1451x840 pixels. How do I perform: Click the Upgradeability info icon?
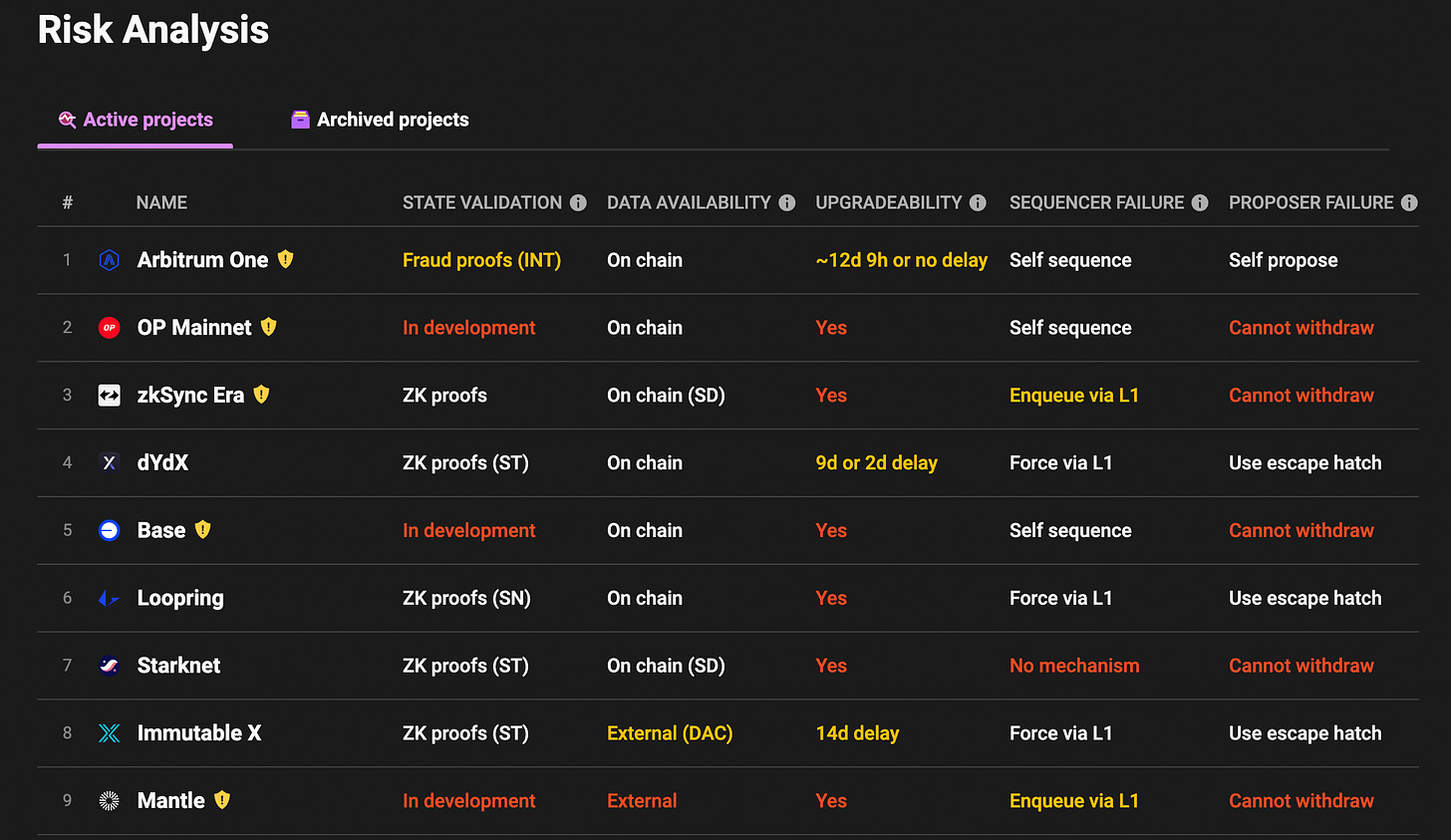point(978,202)
